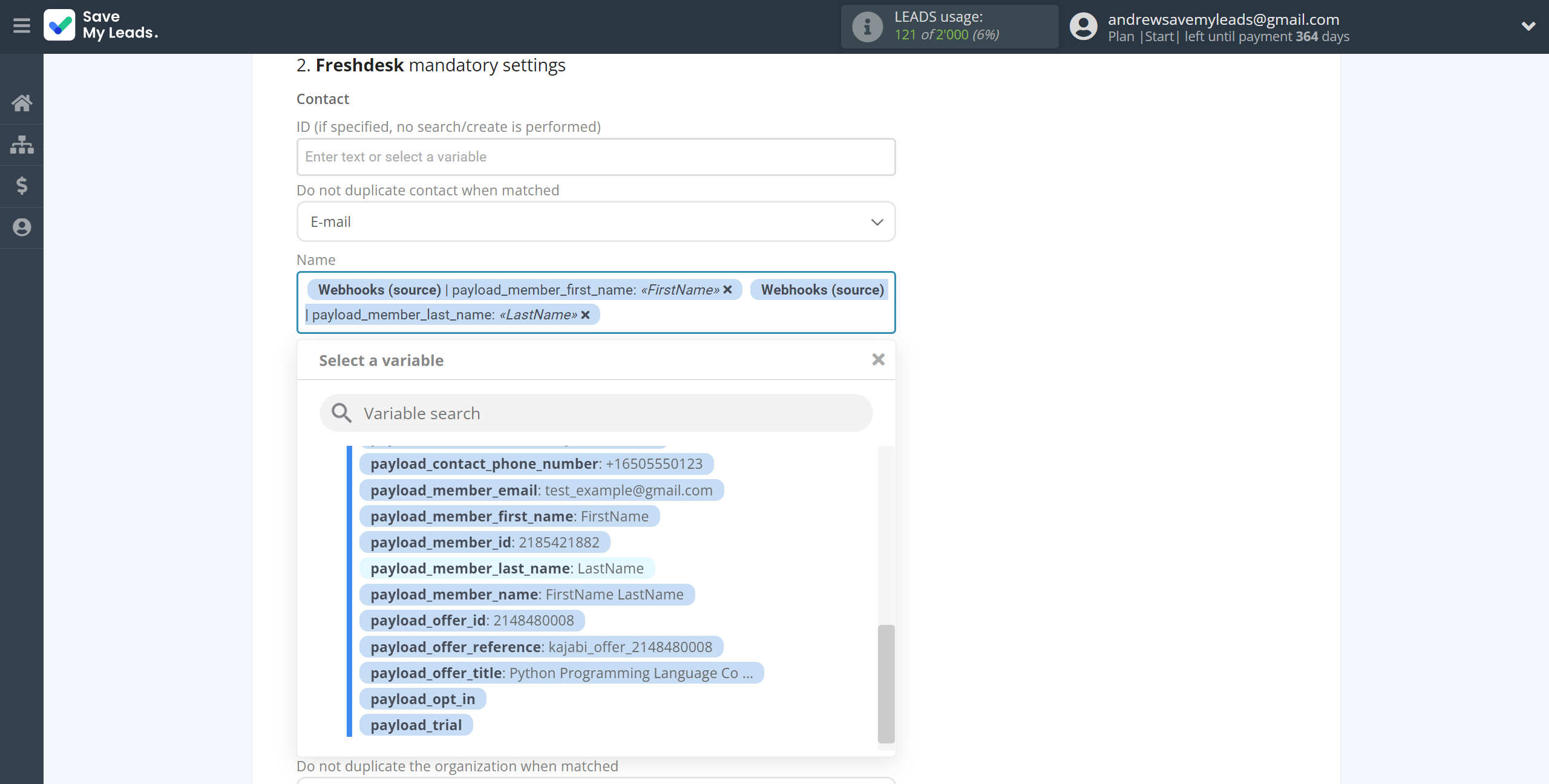
Task: Open the billing dollar icon
Action: tap(22, 186)
